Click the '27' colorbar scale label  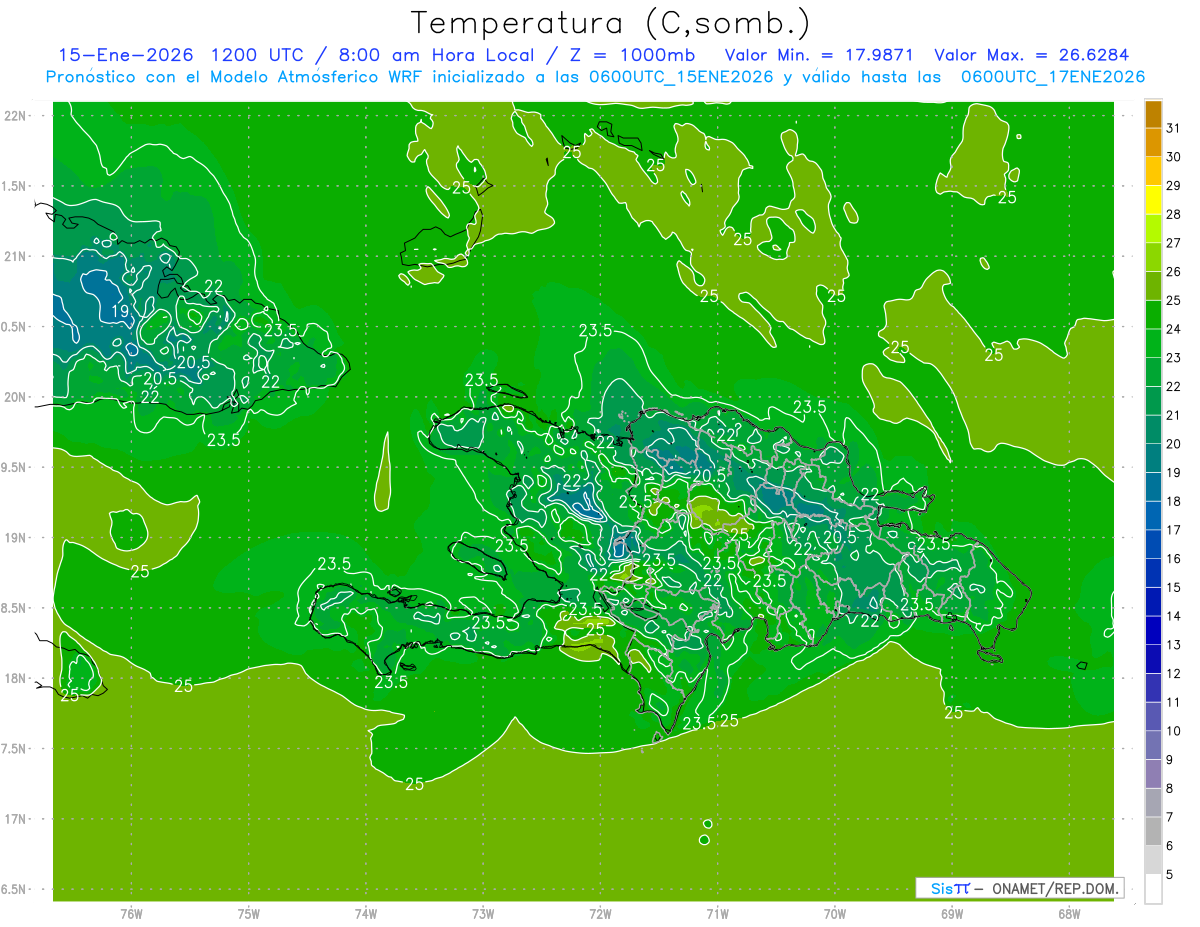[x=1174, y=243]
